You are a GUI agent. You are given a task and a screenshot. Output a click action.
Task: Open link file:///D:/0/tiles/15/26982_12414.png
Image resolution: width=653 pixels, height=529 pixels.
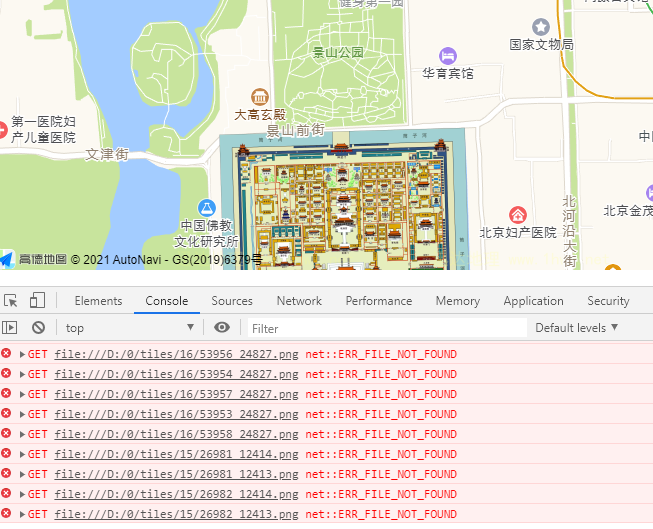pyautogui.click(x=177, y=494)
